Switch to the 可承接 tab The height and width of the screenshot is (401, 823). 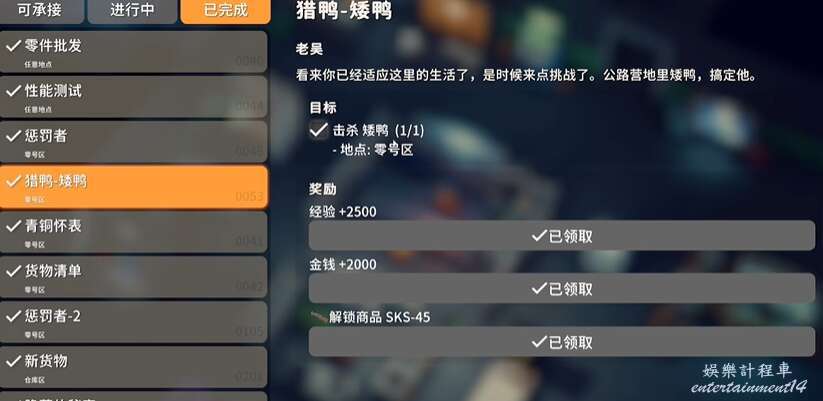[41, 10]
